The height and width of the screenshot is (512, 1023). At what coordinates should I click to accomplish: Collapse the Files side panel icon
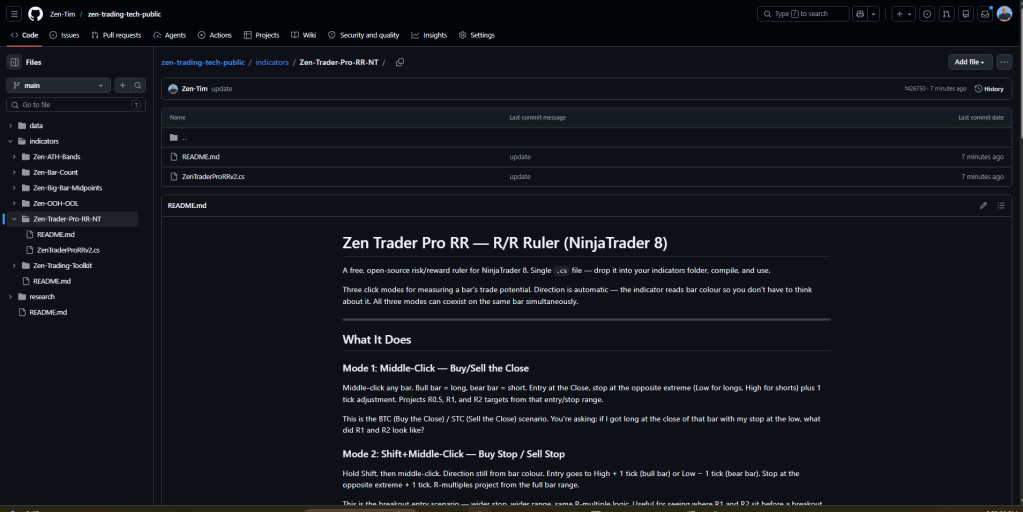(14, 62)
